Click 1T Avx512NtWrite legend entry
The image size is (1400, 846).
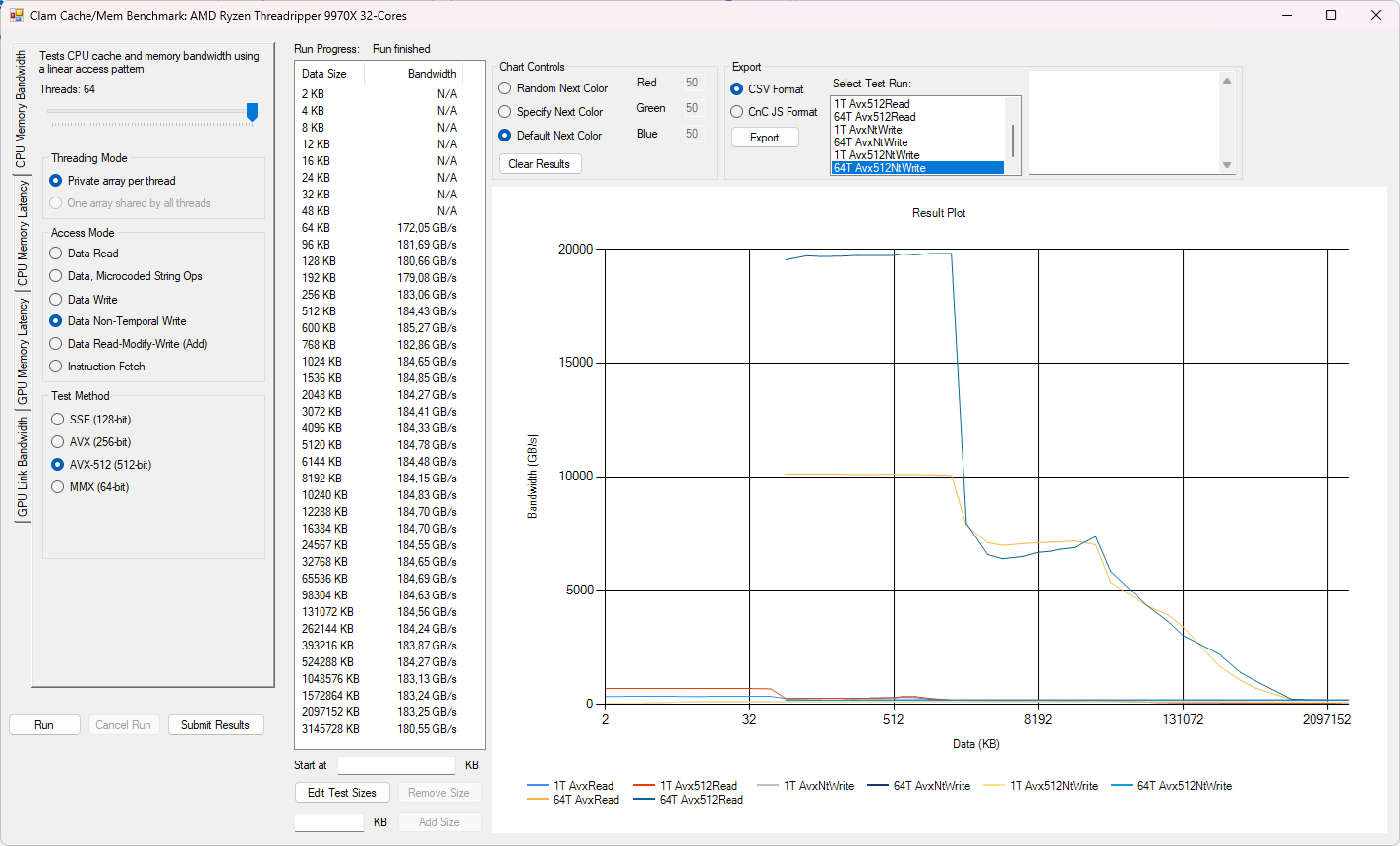[1041, 786]
